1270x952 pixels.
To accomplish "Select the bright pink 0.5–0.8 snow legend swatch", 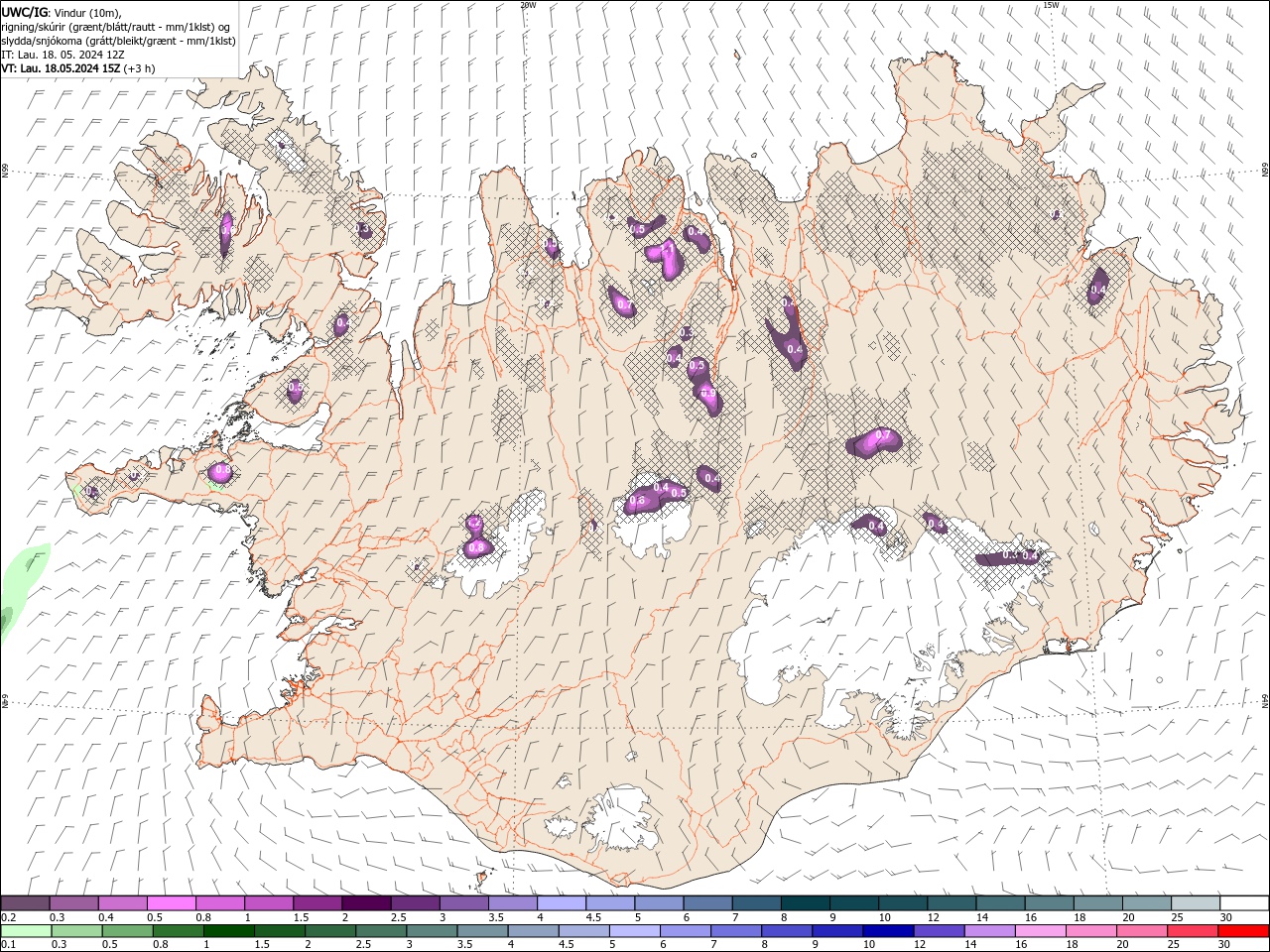I will point(171,903).
